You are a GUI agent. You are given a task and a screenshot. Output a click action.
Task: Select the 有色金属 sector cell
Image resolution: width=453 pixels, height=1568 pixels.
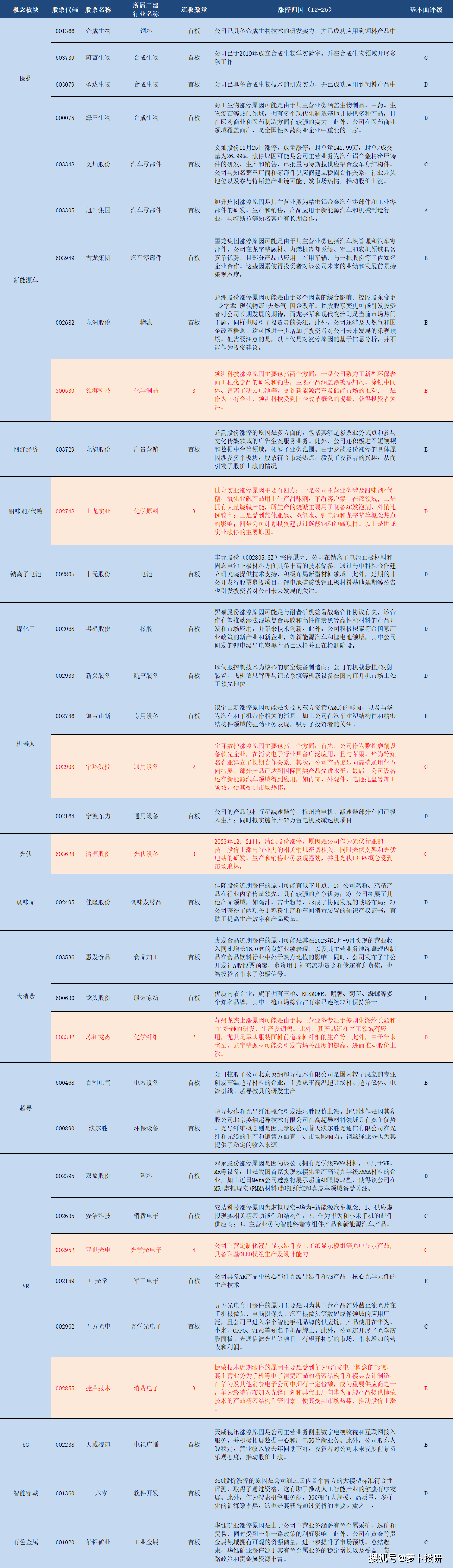[x=26, y=1542]
